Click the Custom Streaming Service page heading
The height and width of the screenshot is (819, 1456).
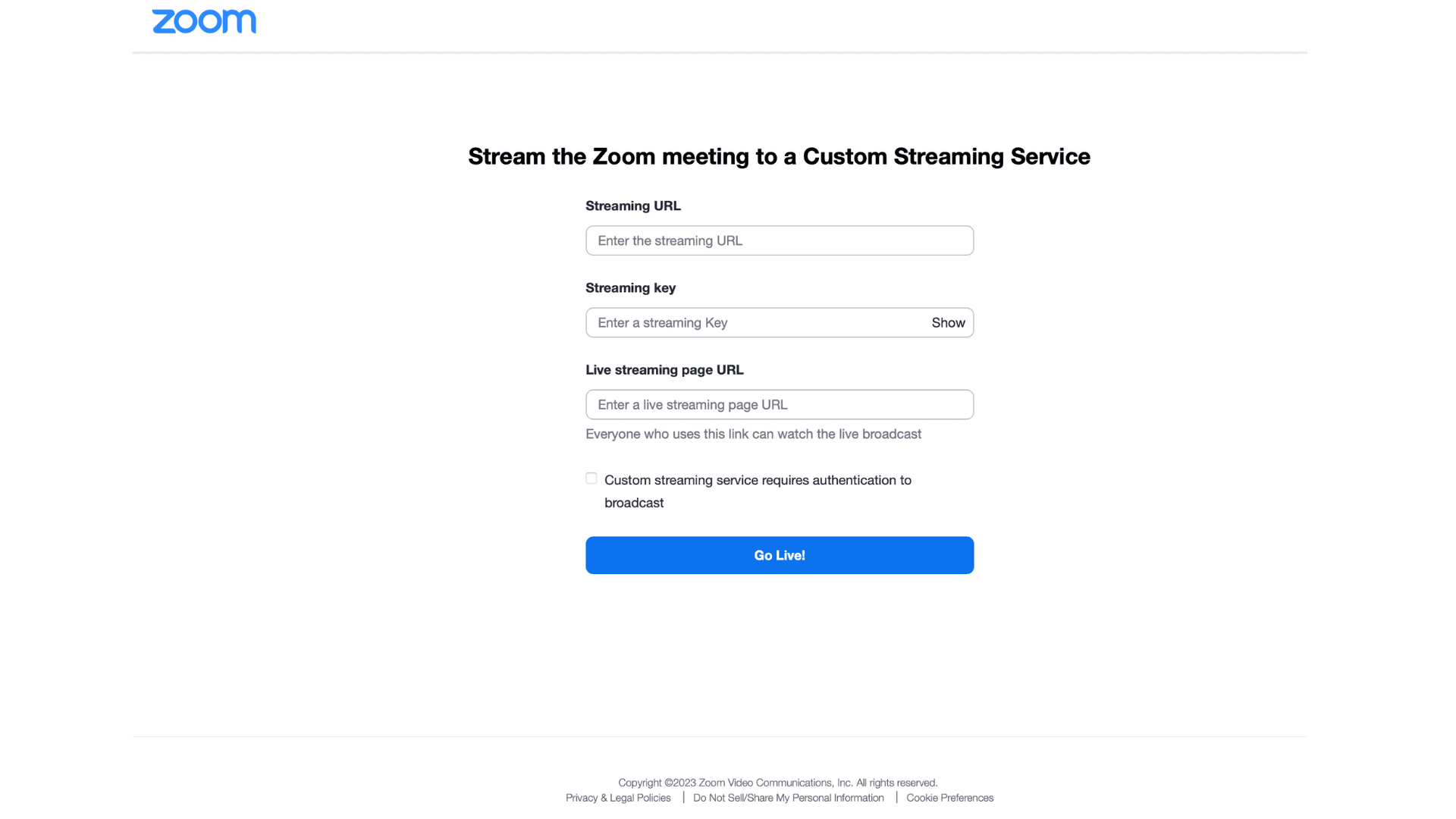[779, 156]
